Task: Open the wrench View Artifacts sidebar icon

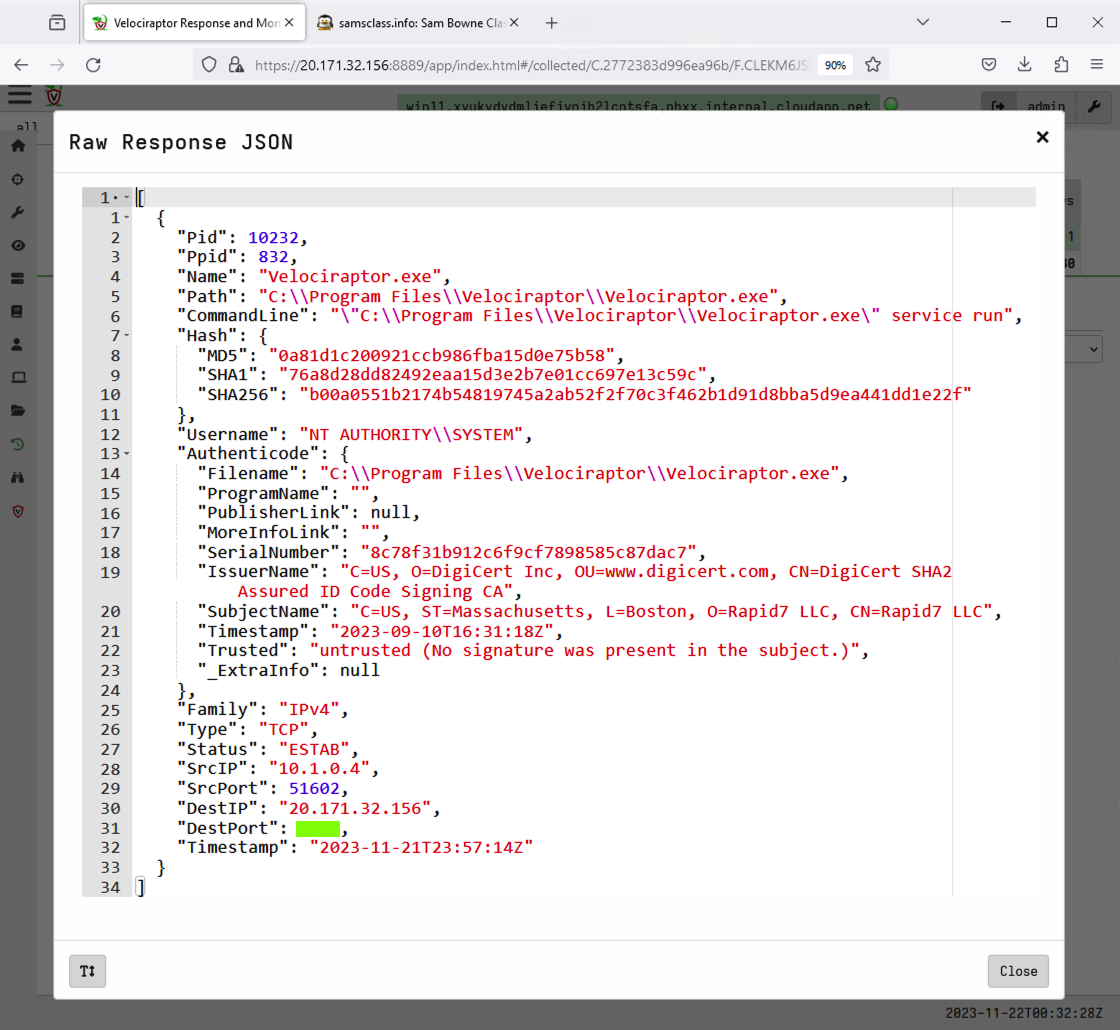Action: coord(17,213)
